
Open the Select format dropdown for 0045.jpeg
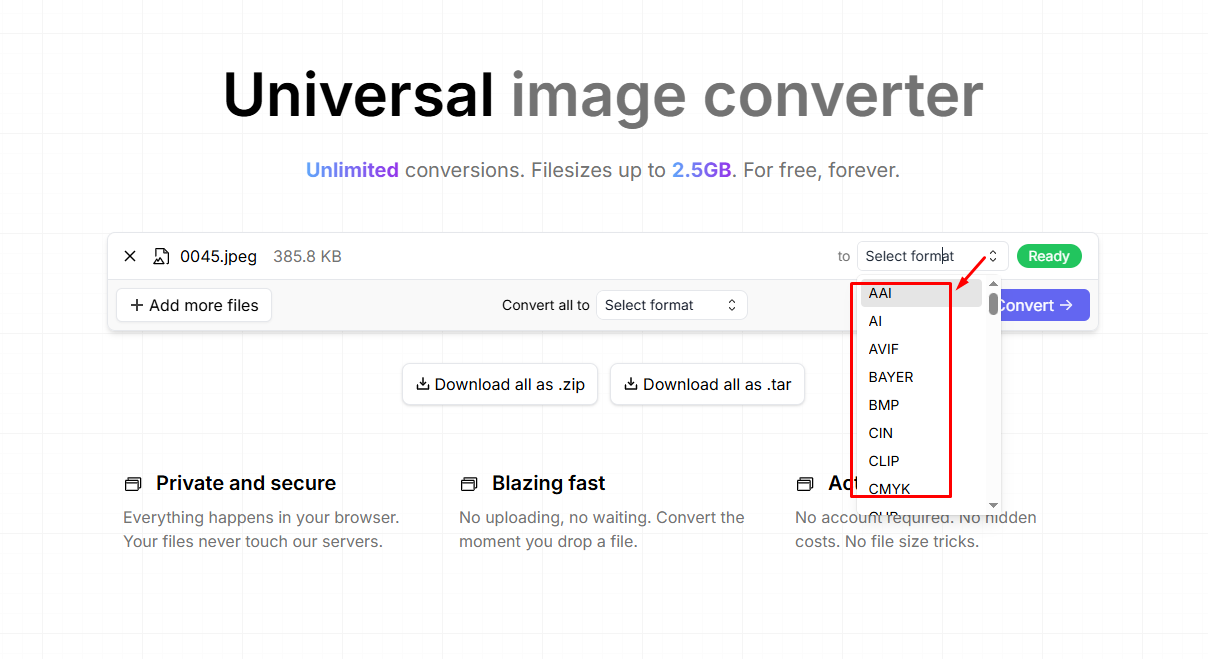click(932, 257)
